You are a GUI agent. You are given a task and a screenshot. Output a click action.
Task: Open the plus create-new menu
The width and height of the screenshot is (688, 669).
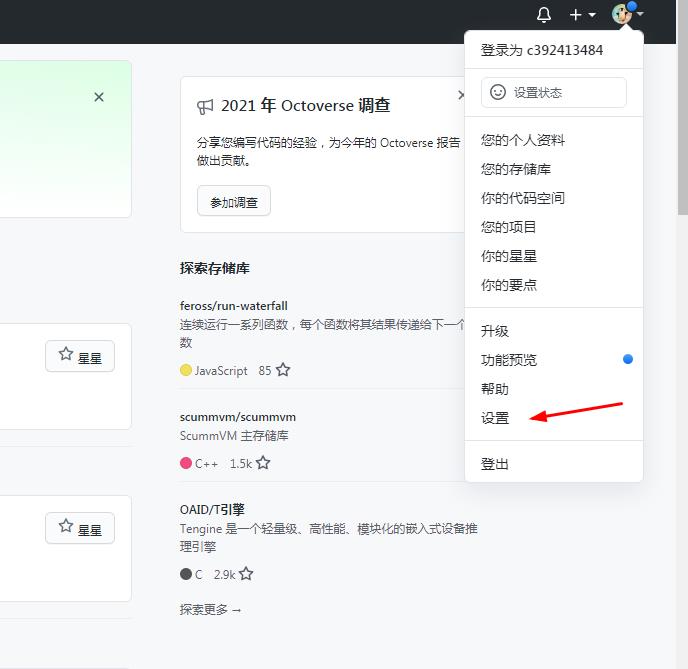(582, 15)
